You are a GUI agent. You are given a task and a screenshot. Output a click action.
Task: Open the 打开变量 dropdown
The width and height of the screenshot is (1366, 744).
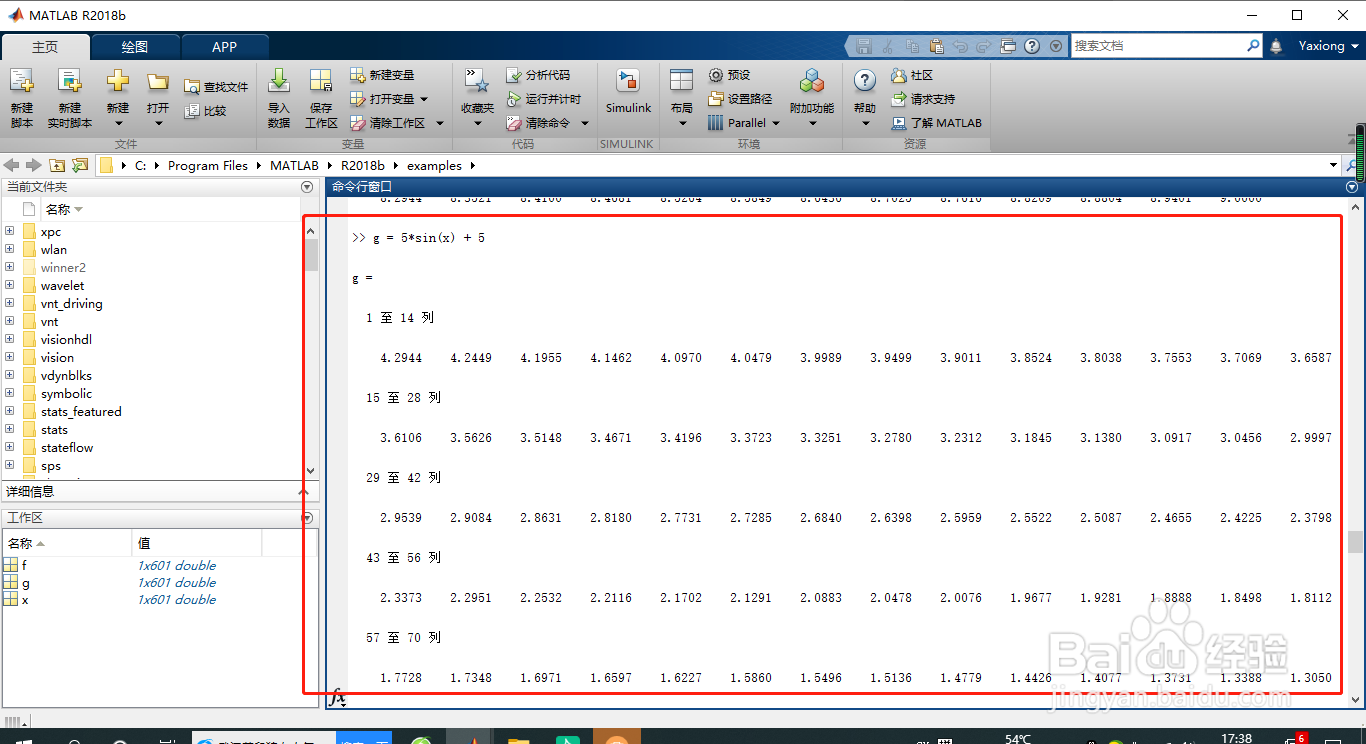point(424,99)
